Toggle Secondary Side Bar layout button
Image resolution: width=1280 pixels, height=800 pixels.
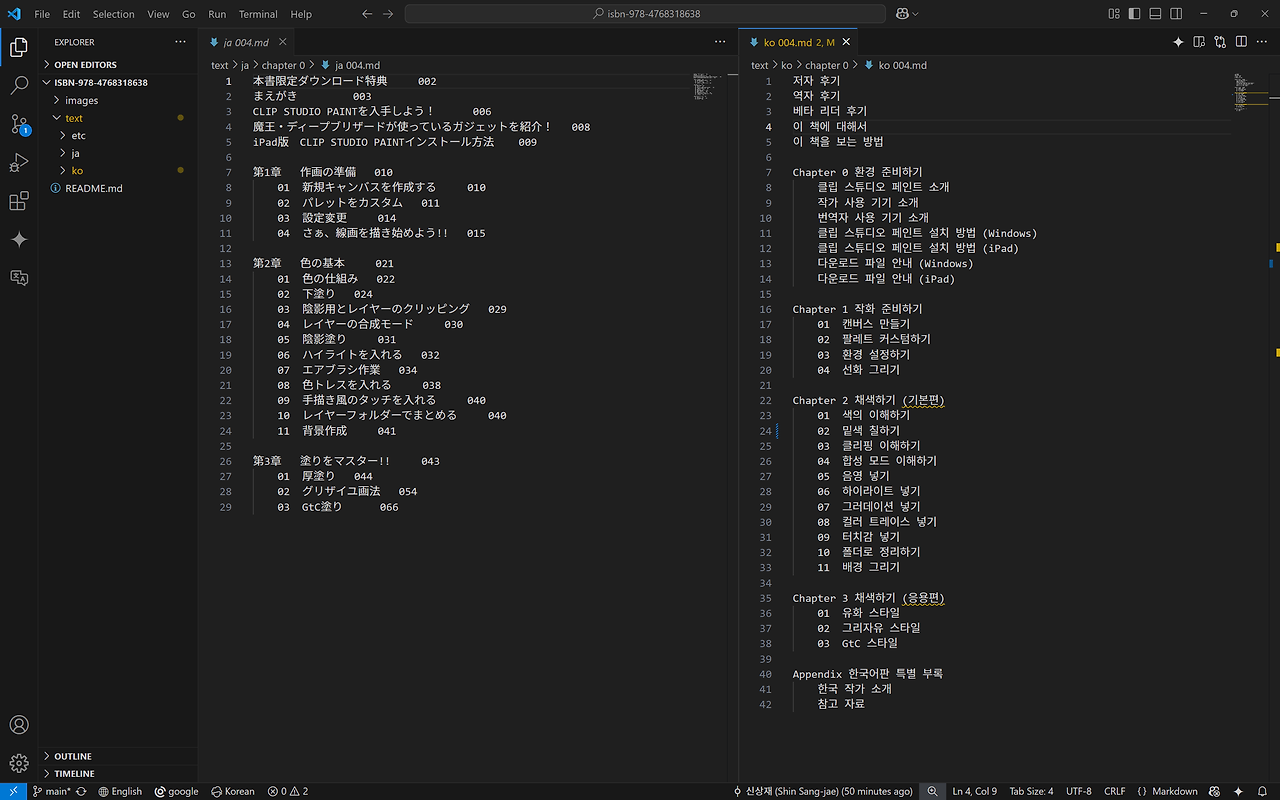point(1175,14)
